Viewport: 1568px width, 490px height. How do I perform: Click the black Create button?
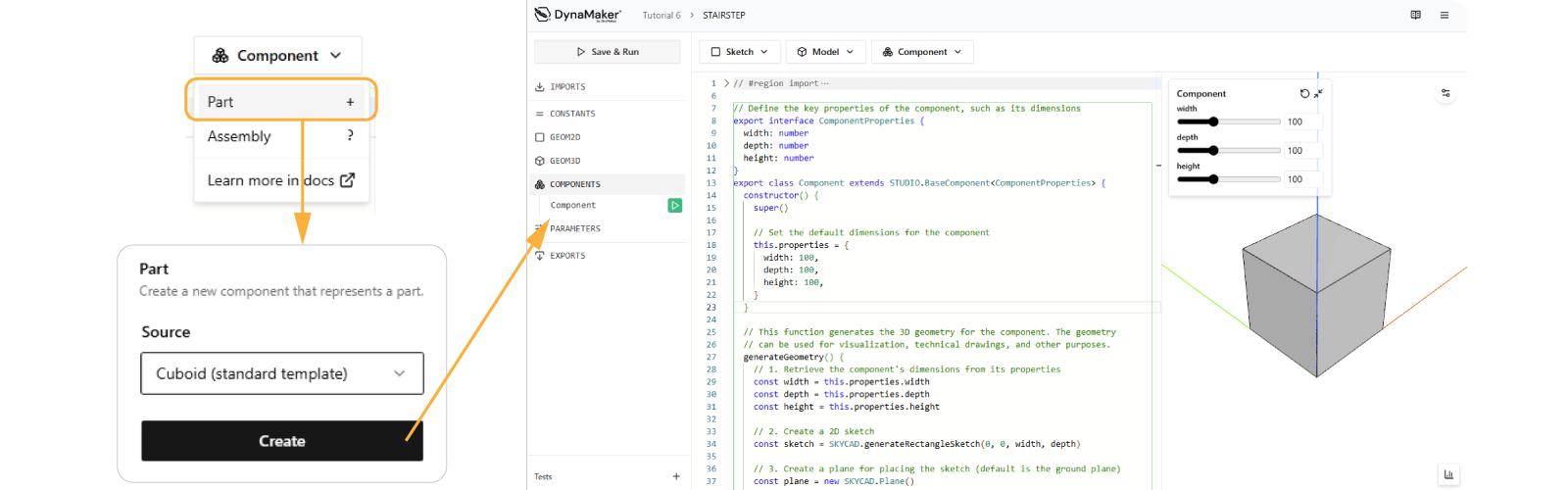(x=282, y=441)
